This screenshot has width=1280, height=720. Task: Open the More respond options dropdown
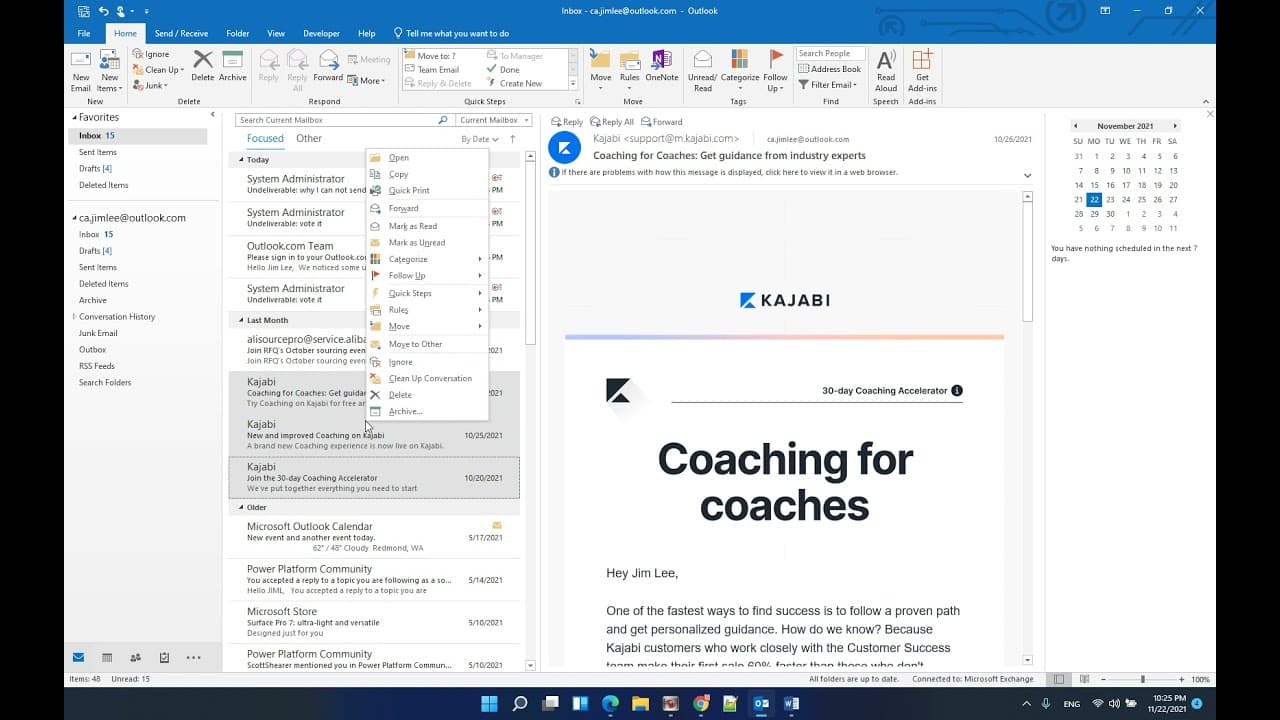366,81
